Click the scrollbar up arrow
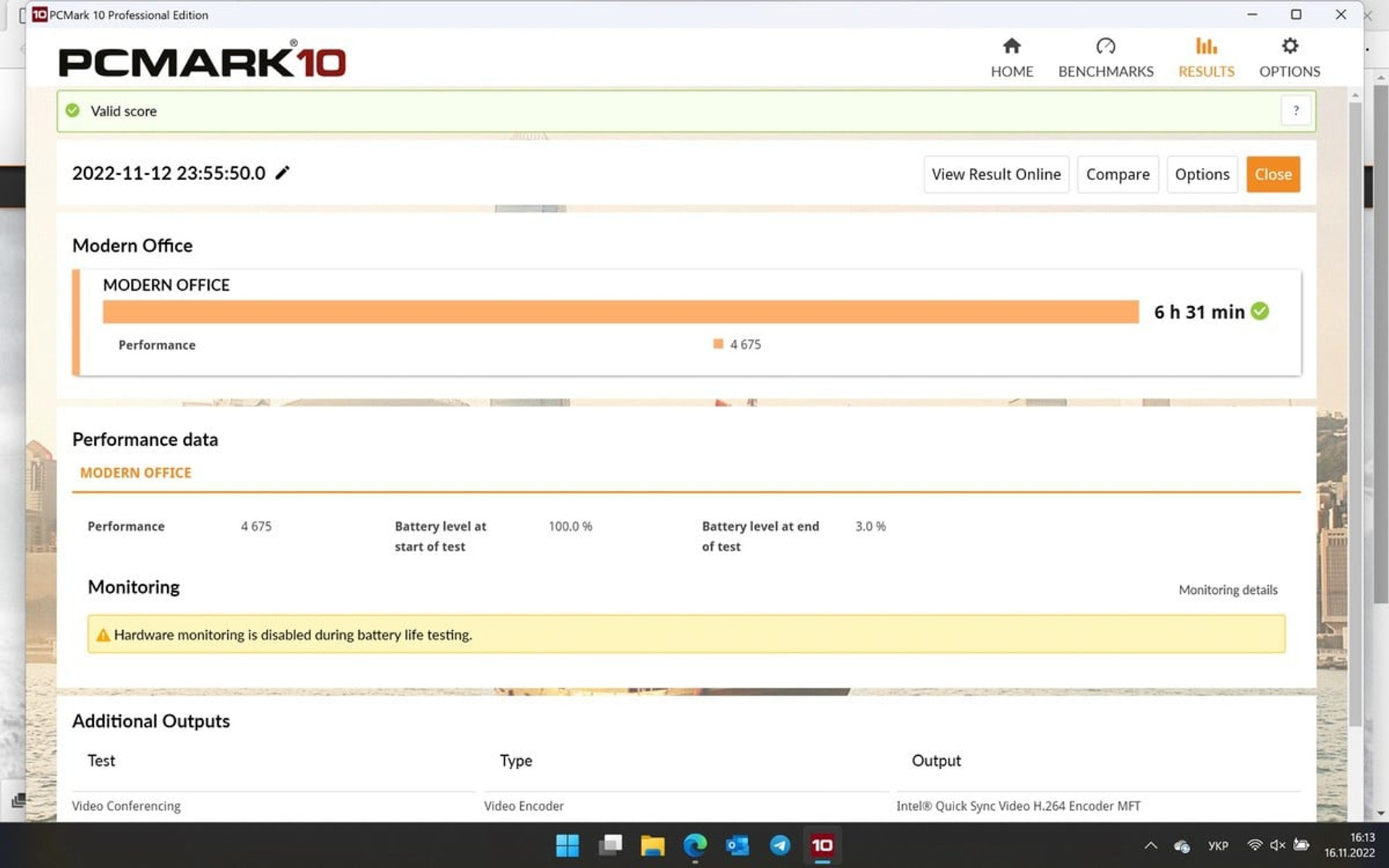 click(1355, 95)
